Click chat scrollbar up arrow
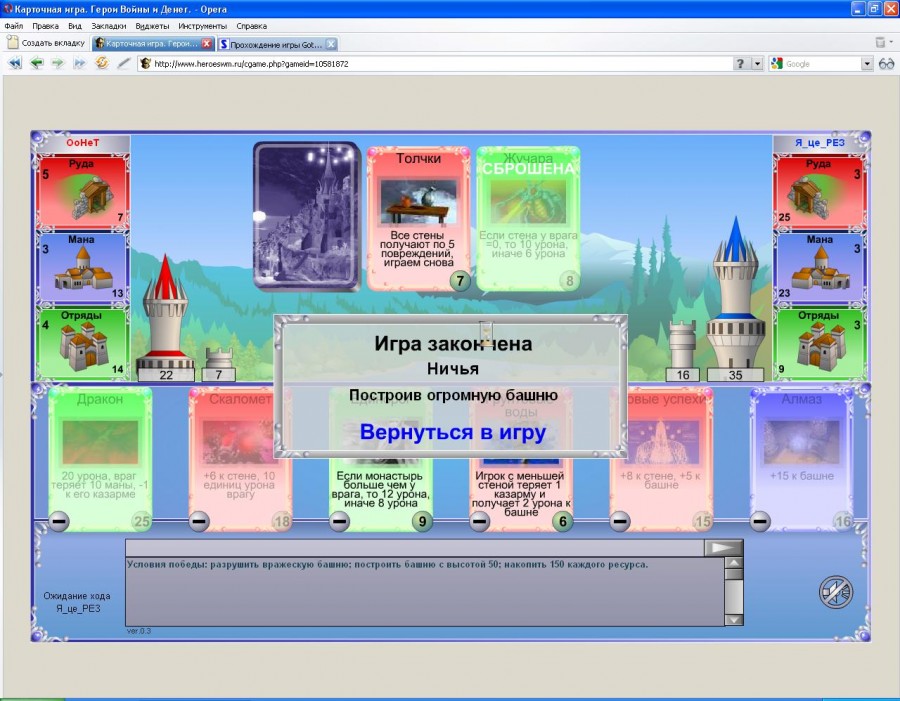Image resolution: width=900 pixels, height=701 pixels. click(734, 562)
